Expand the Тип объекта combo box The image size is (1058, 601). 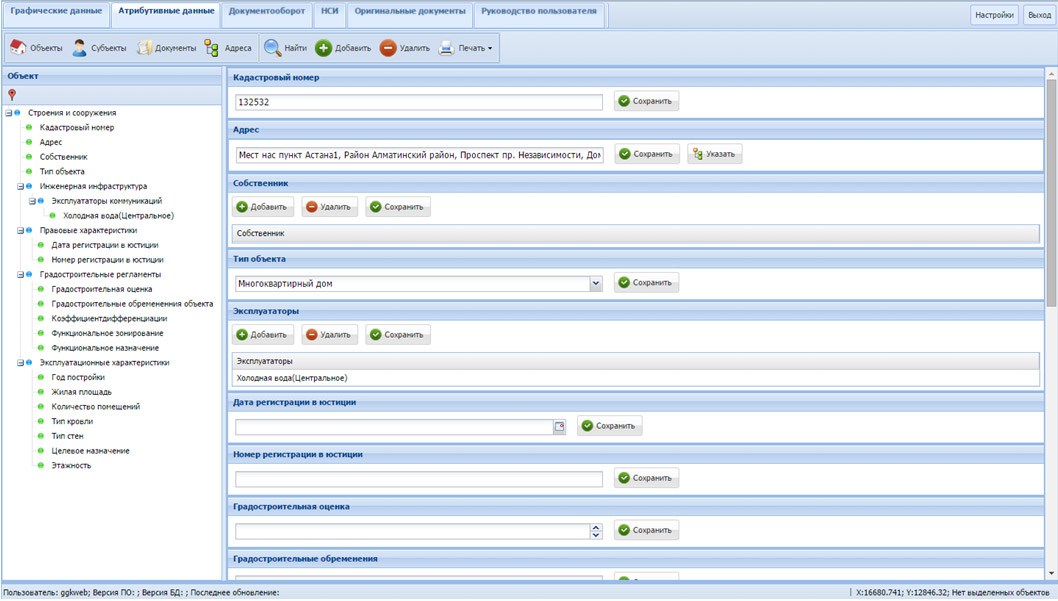[x=596, y=284]
